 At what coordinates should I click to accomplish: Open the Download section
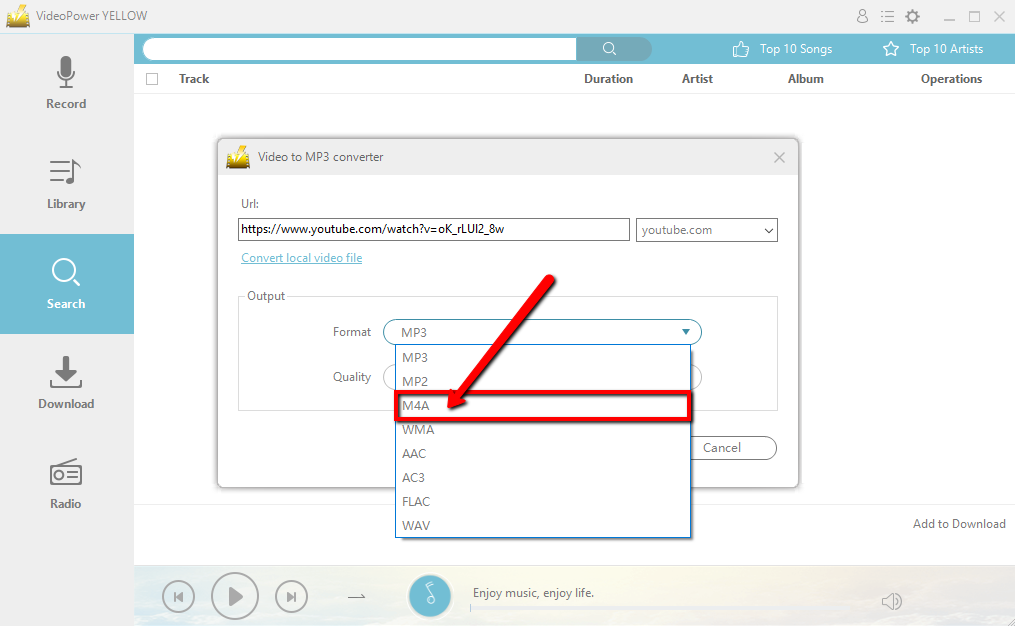(x=66, y=380)
